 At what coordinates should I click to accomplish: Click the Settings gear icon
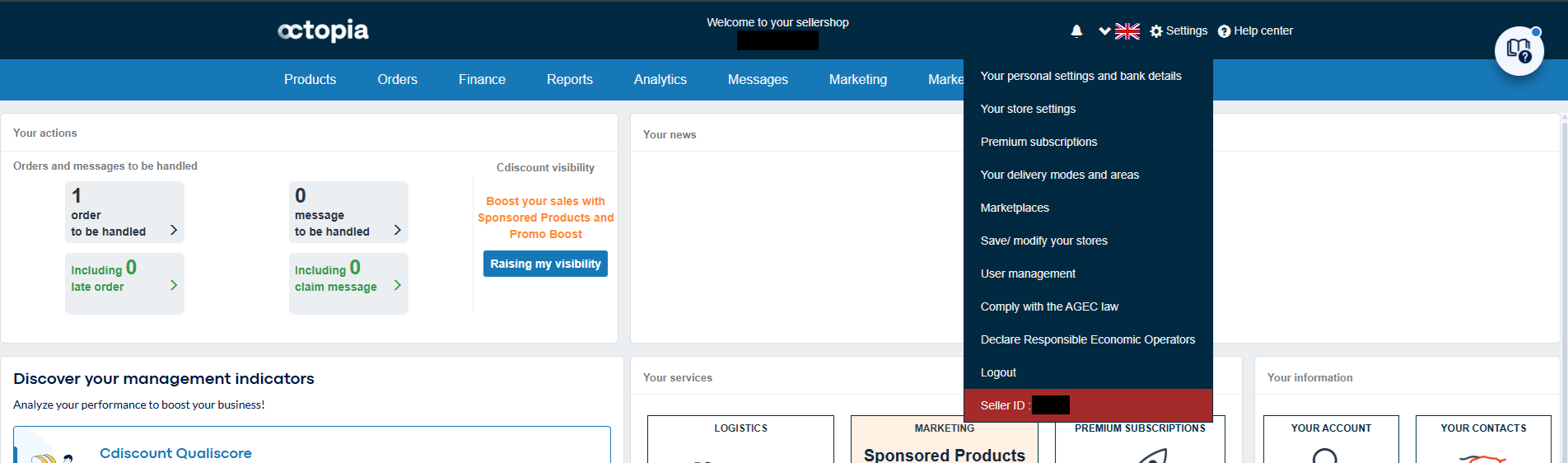[1156, 31]
